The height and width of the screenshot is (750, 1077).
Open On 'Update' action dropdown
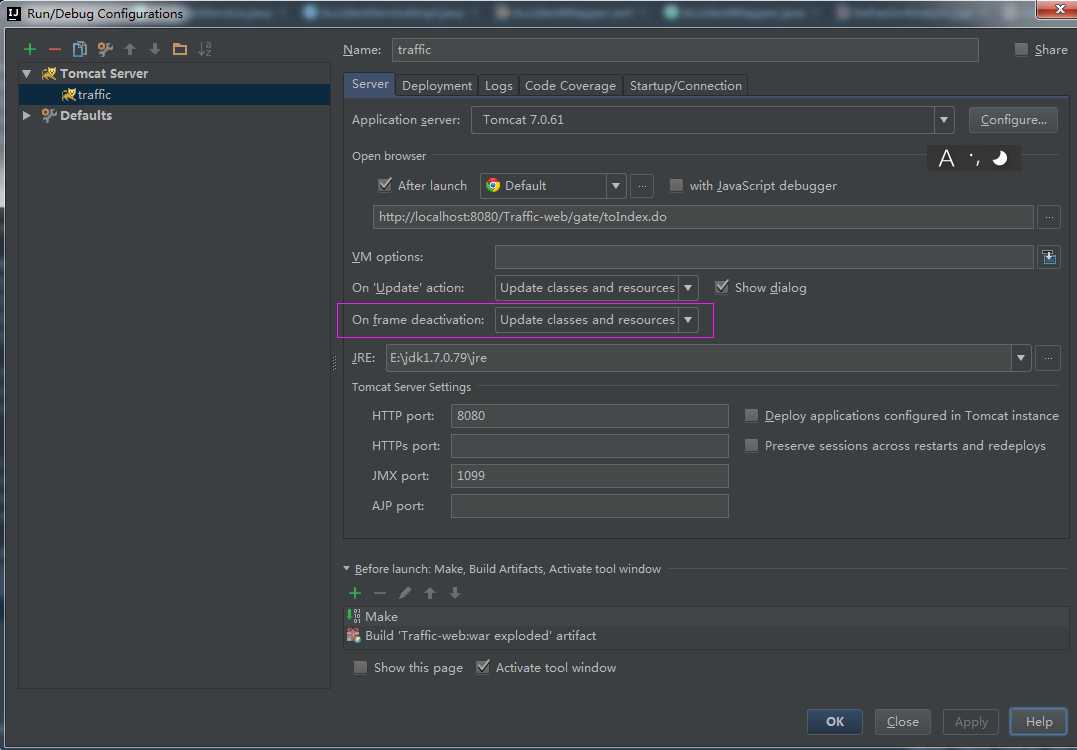pos(596,288)
